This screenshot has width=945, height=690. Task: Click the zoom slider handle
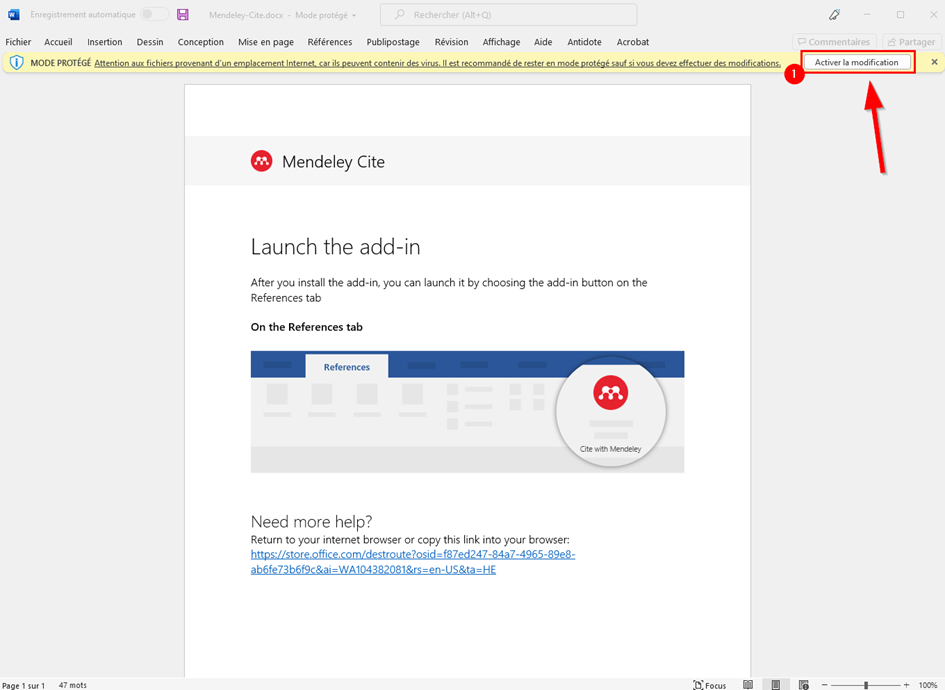click(866, 685)
